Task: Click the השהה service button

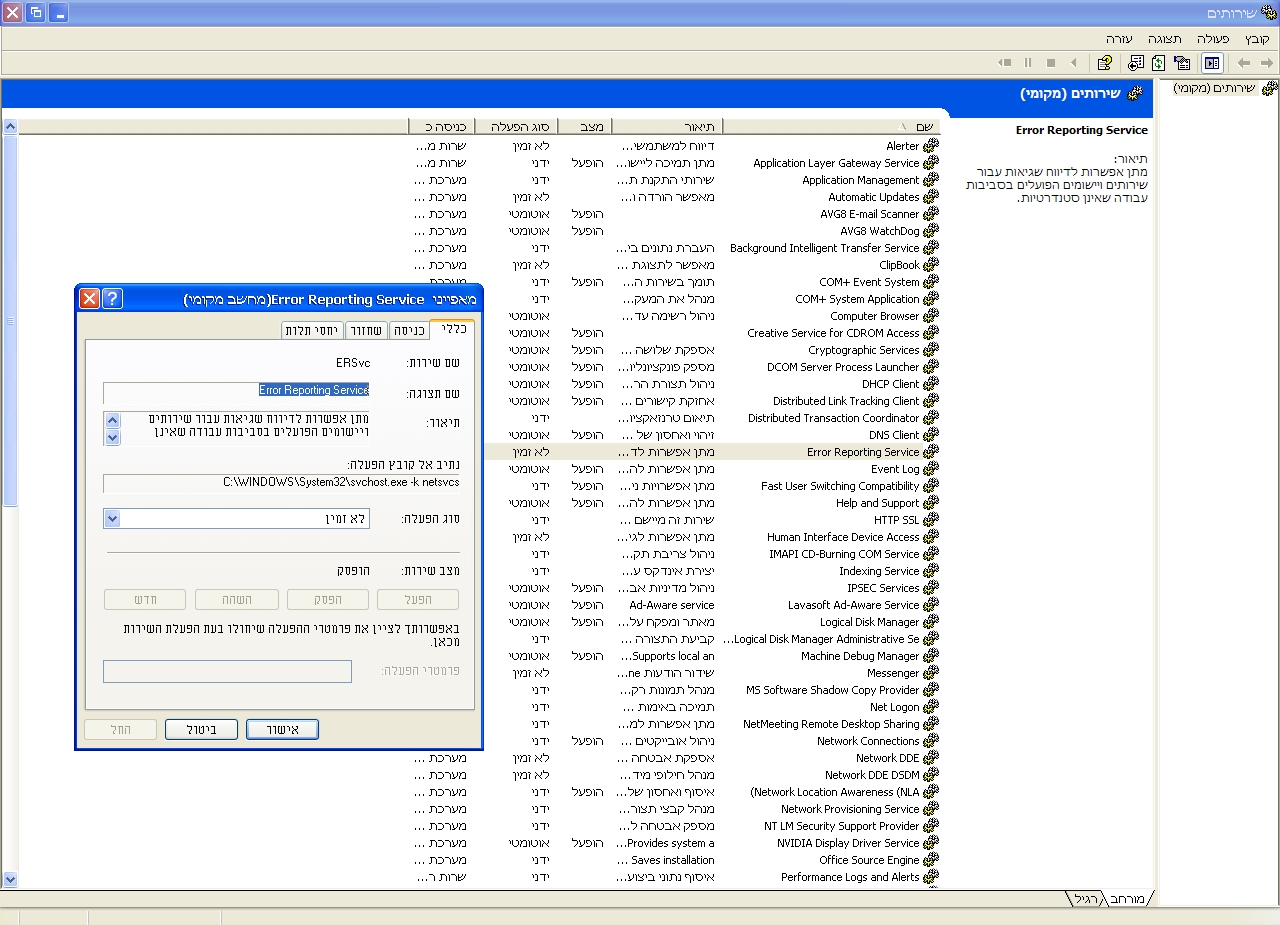Action: coord(236,600)
